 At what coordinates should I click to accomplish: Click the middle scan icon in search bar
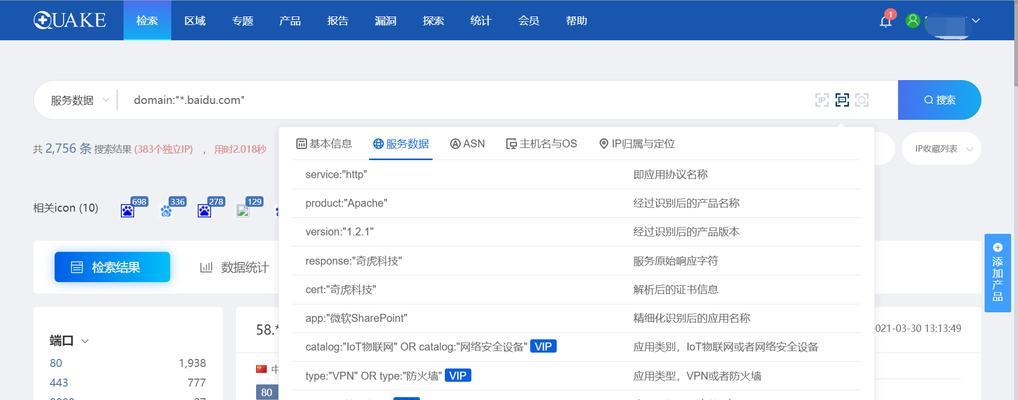tap(842, 100)
